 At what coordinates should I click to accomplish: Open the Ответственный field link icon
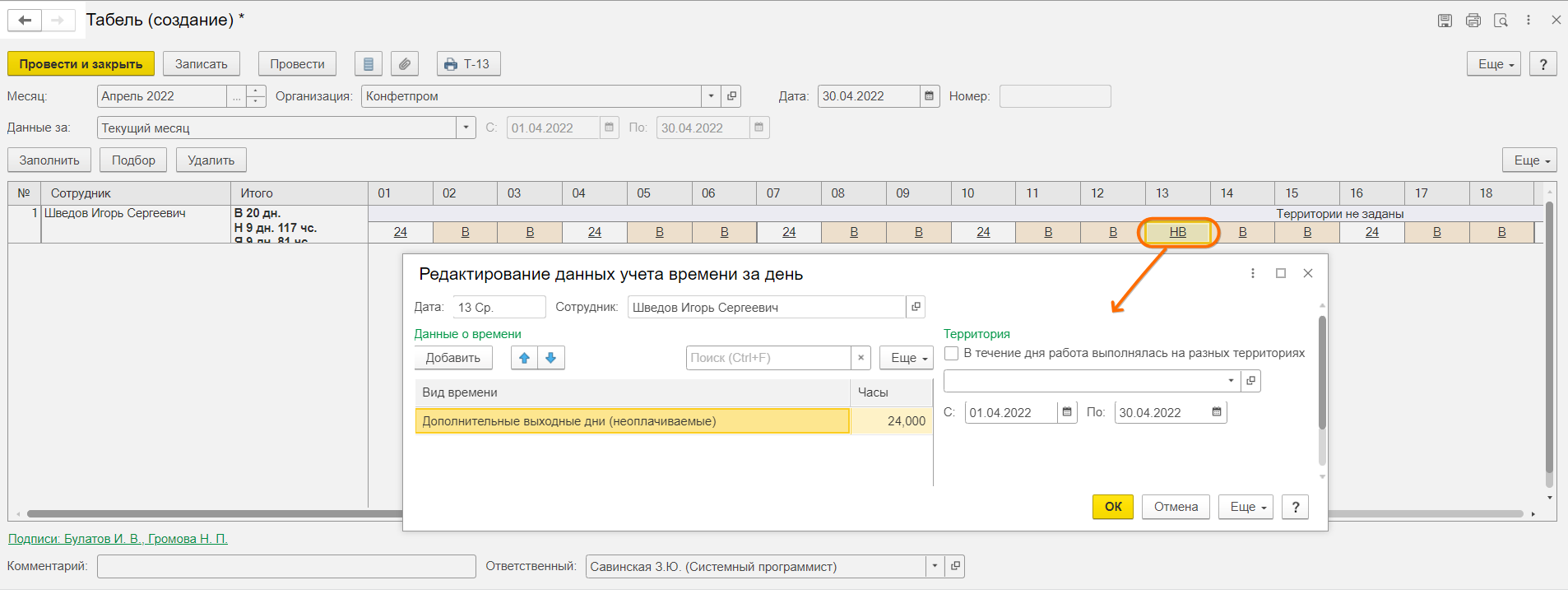coord(955,566)
